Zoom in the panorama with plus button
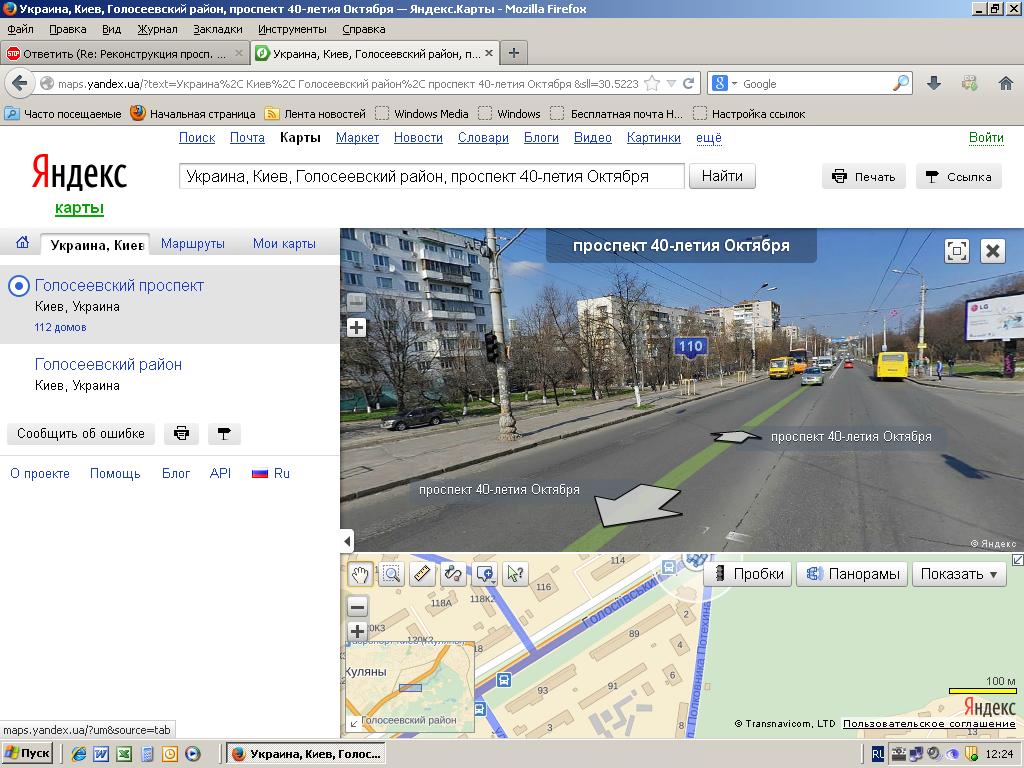 tap(356, 327)
